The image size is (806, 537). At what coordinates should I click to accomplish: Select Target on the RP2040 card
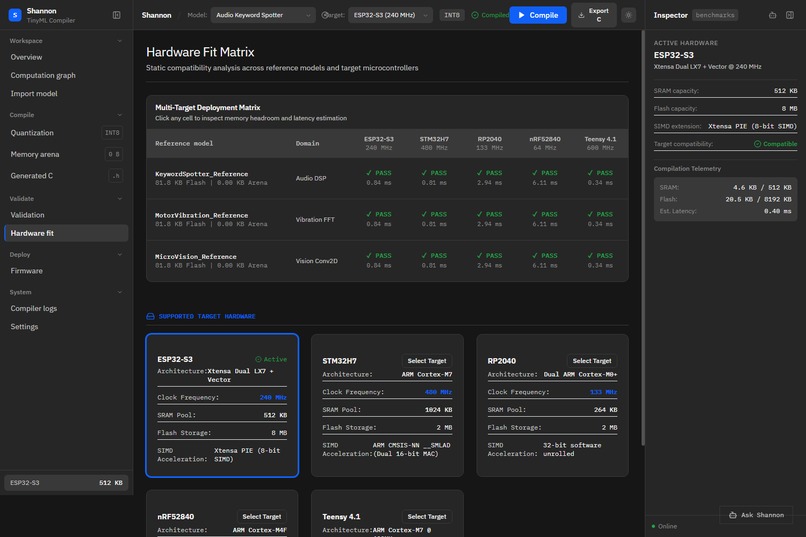pyautogui.click(x=592, y=361)
